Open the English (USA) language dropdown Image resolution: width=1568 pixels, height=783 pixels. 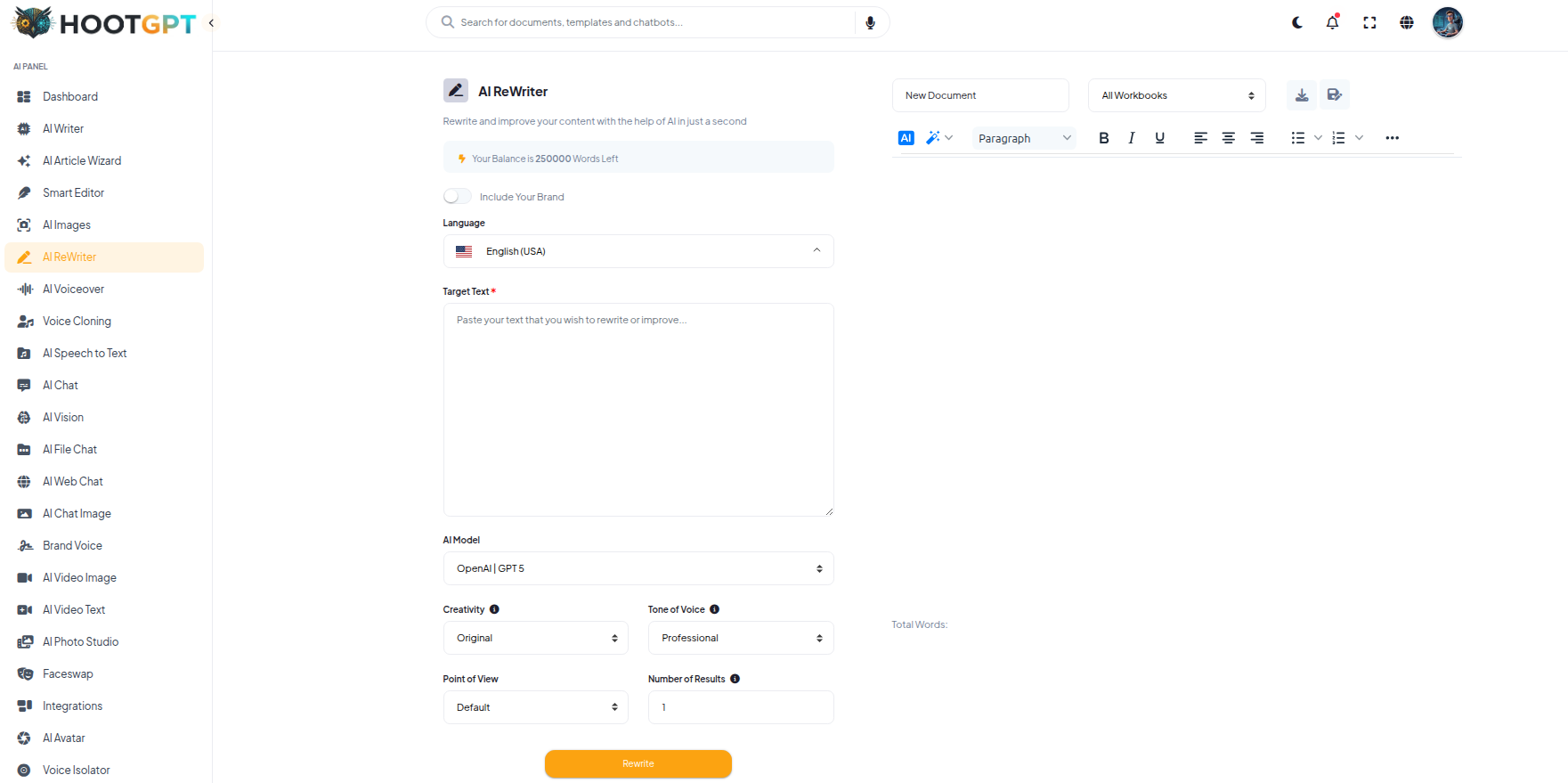[x=638, y=251]
